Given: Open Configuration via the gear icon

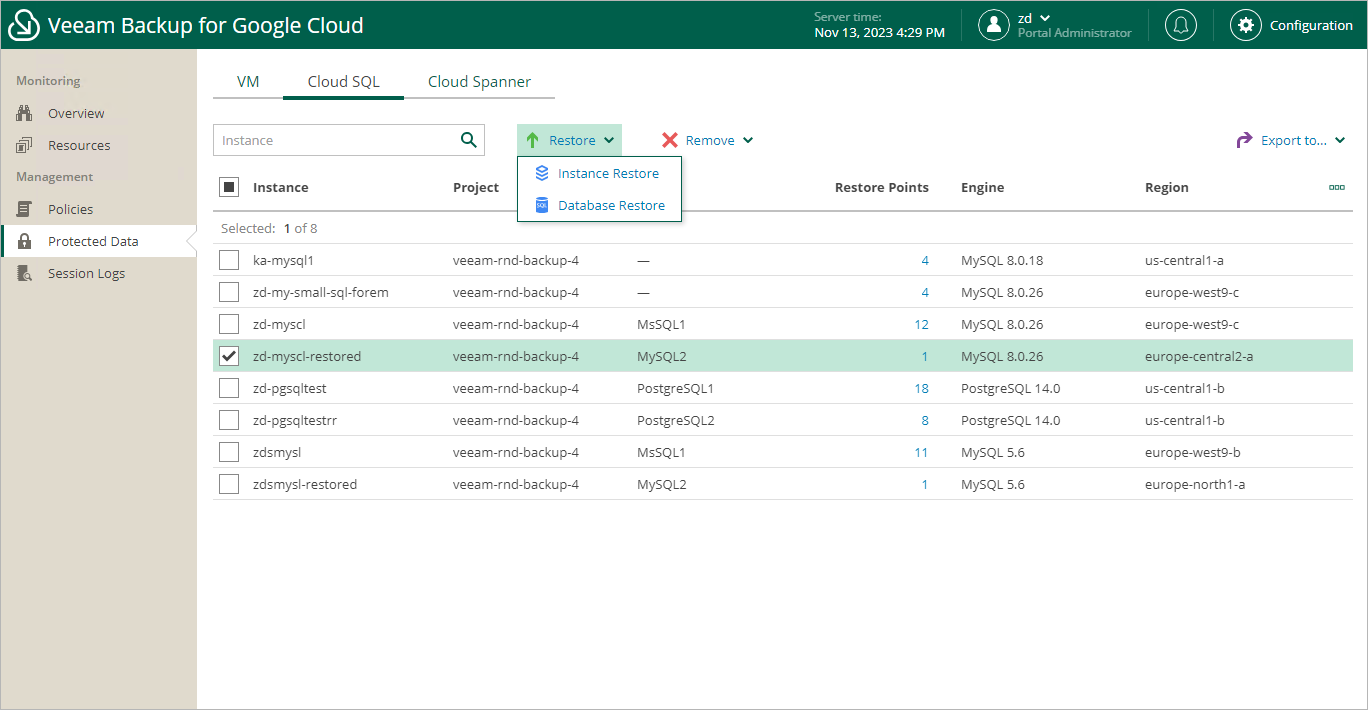Looking at the screenshot, I should pyautogui.click(x=1245, y=25).
